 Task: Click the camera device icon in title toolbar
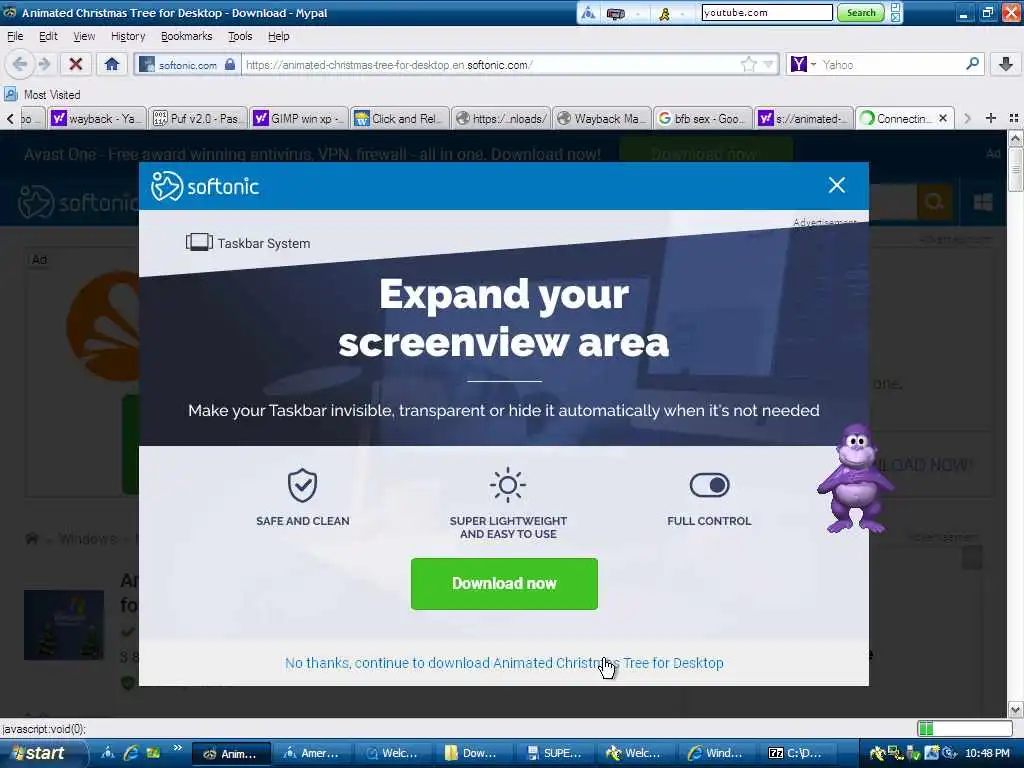[615, 13]
